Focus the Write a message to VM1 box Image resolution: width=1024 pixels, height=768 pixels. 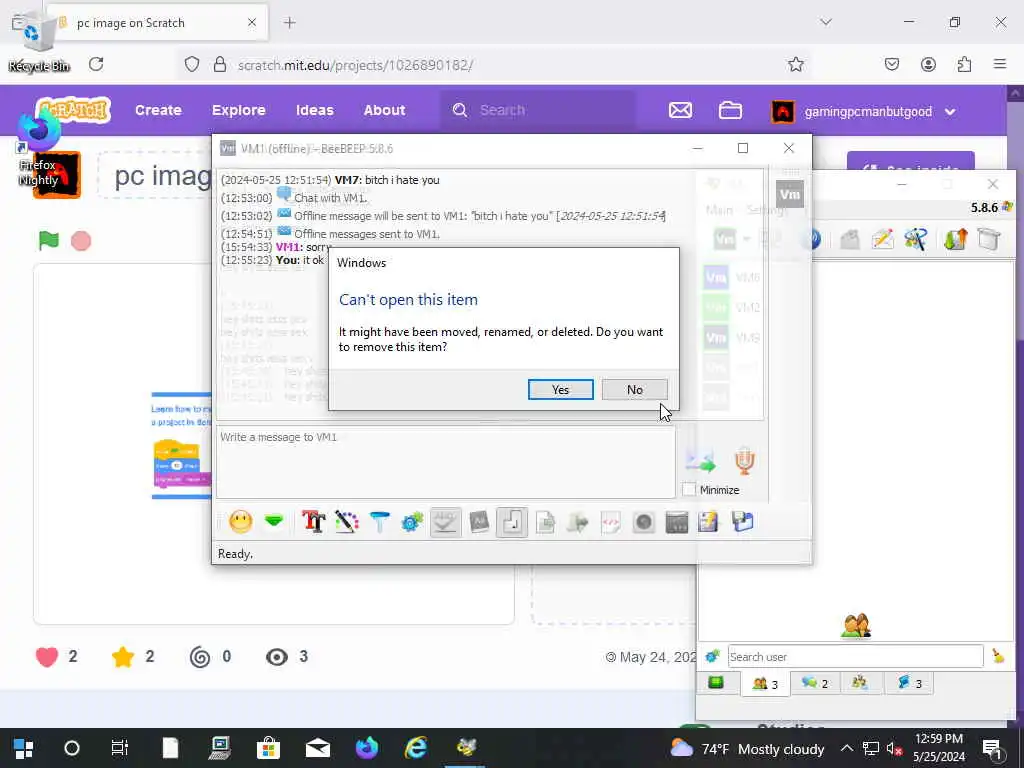coord(445,462)
